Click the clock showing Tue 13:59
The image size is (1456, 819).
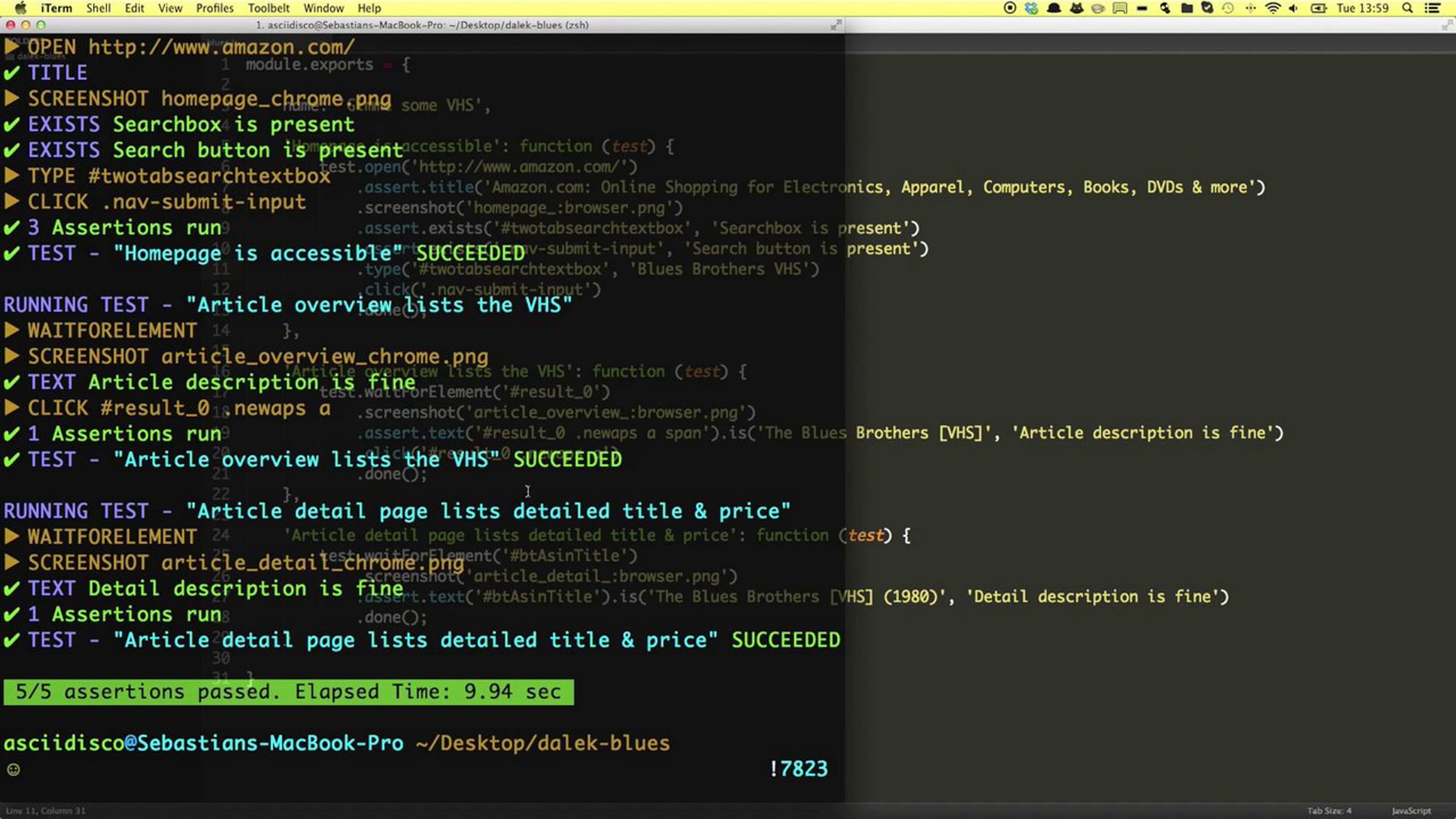tap(1363, 8)
